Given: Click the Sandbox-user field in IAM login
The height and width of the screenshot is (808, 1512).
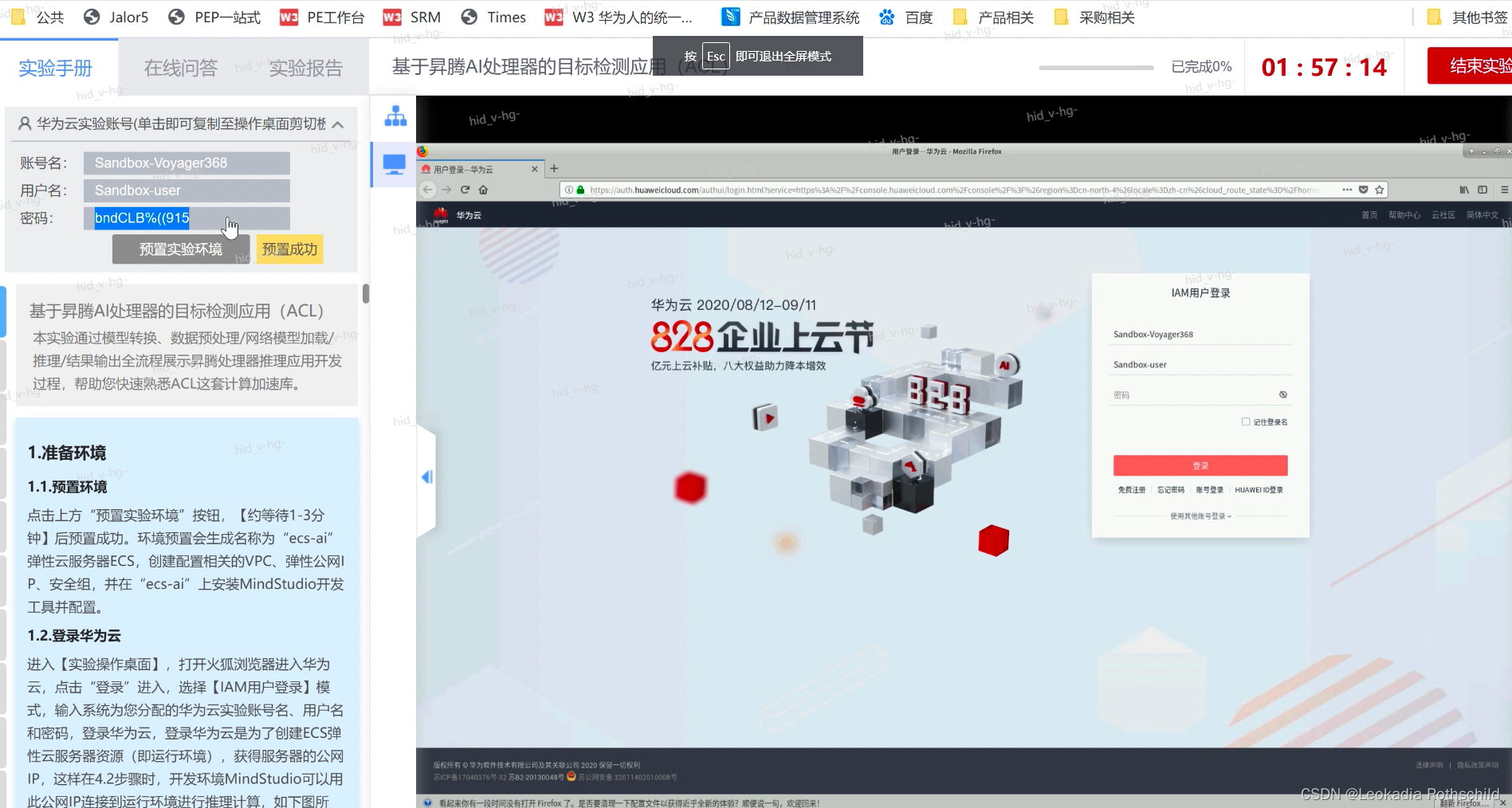Looking at the screenshot, I should 1201,365.
